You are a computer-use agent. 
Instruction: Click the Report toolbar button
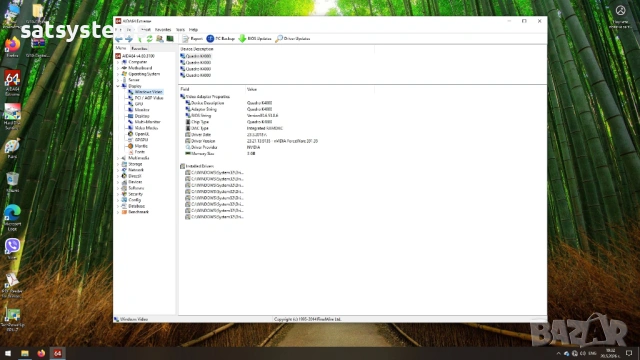(x=192, y=39)
